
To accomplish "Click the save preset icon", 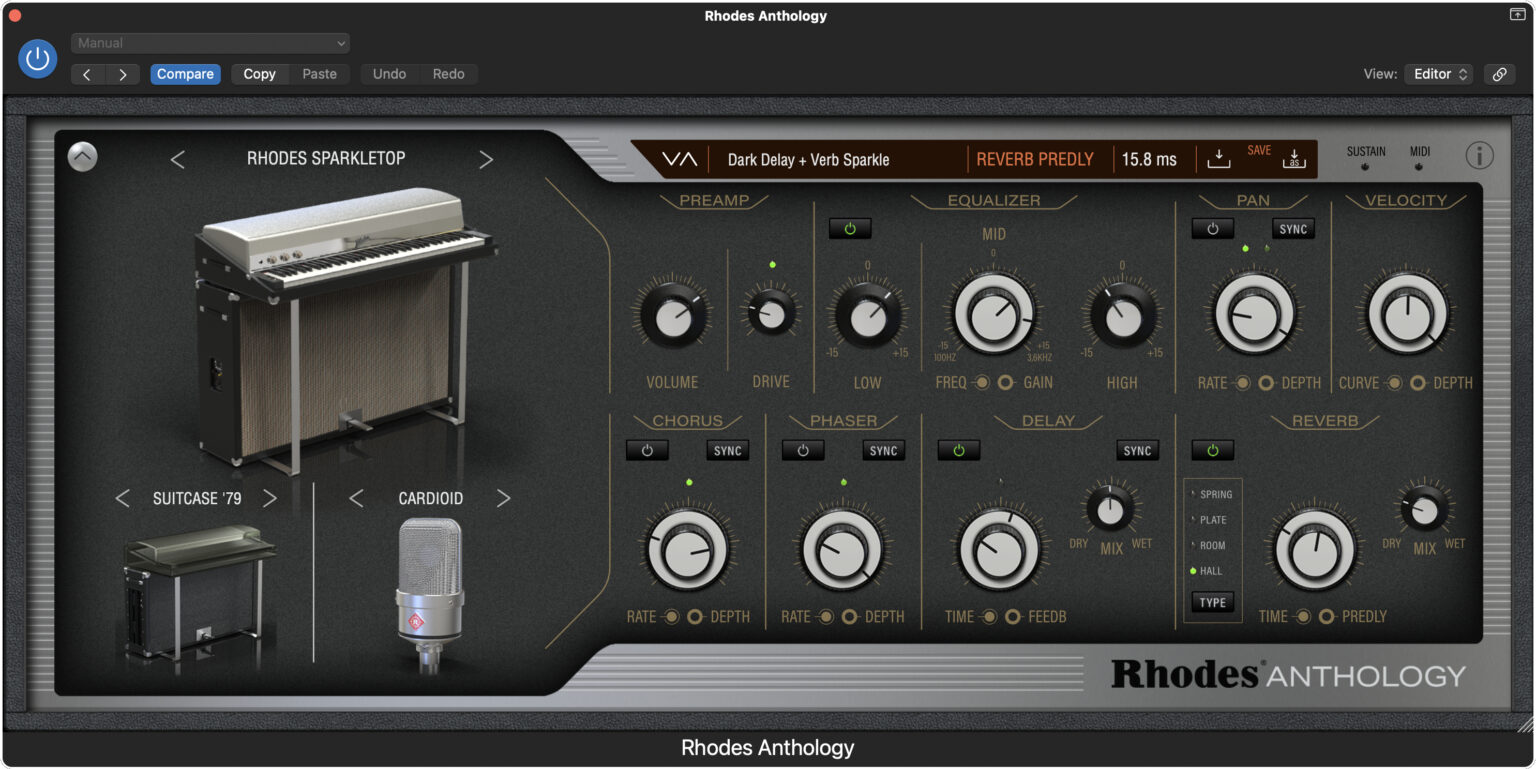I will [1218, 159].
